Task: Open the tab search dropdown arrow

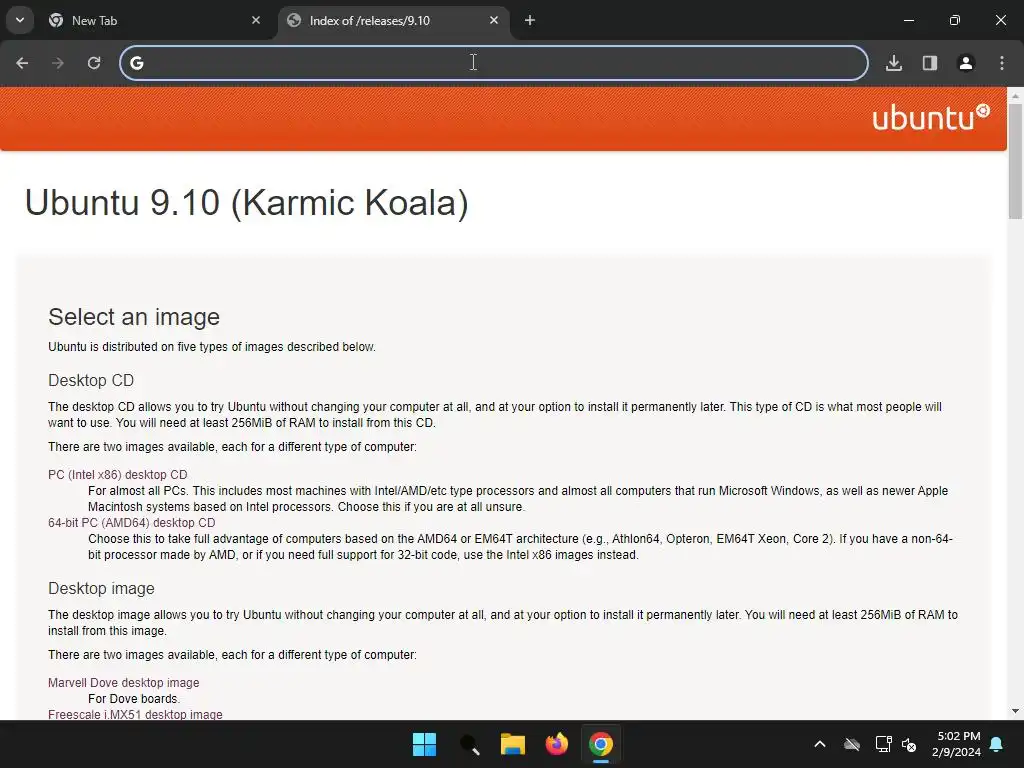Action: (20, 20)
